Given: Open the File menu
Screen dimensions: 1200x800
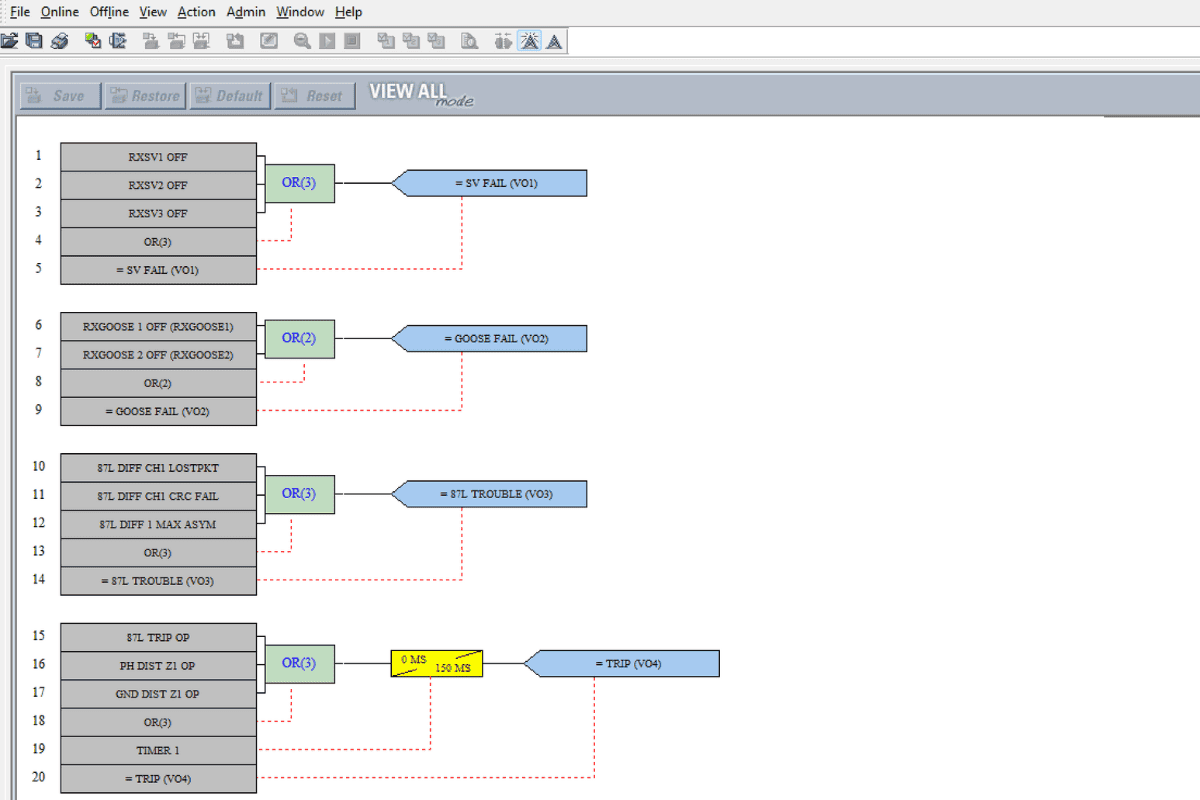Looking at the screenshot, I should click(20, 12).
